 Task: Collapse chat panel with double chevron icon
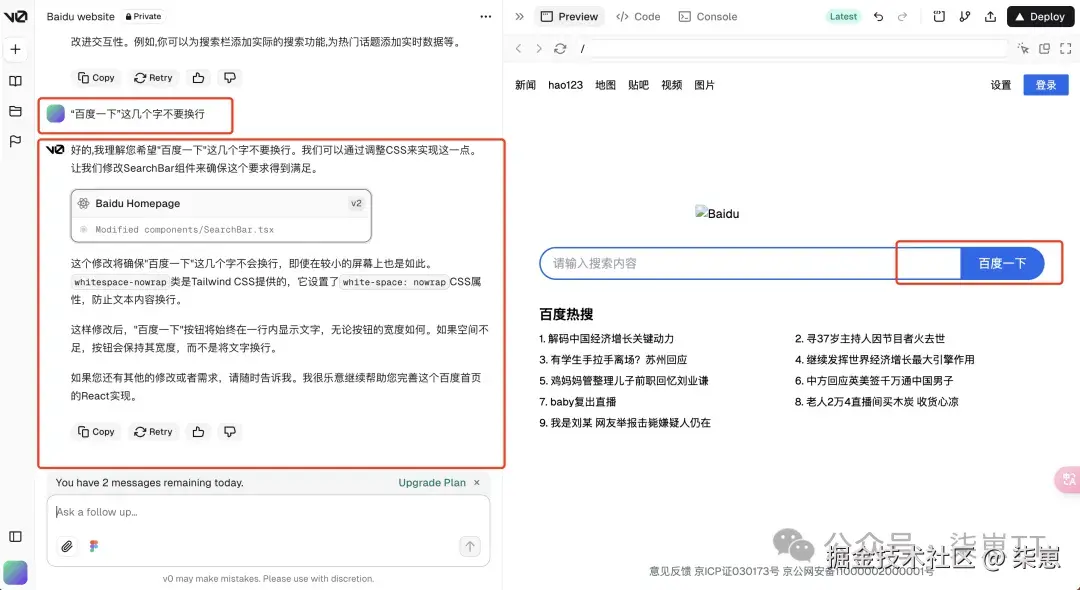[x=519, y=17]
